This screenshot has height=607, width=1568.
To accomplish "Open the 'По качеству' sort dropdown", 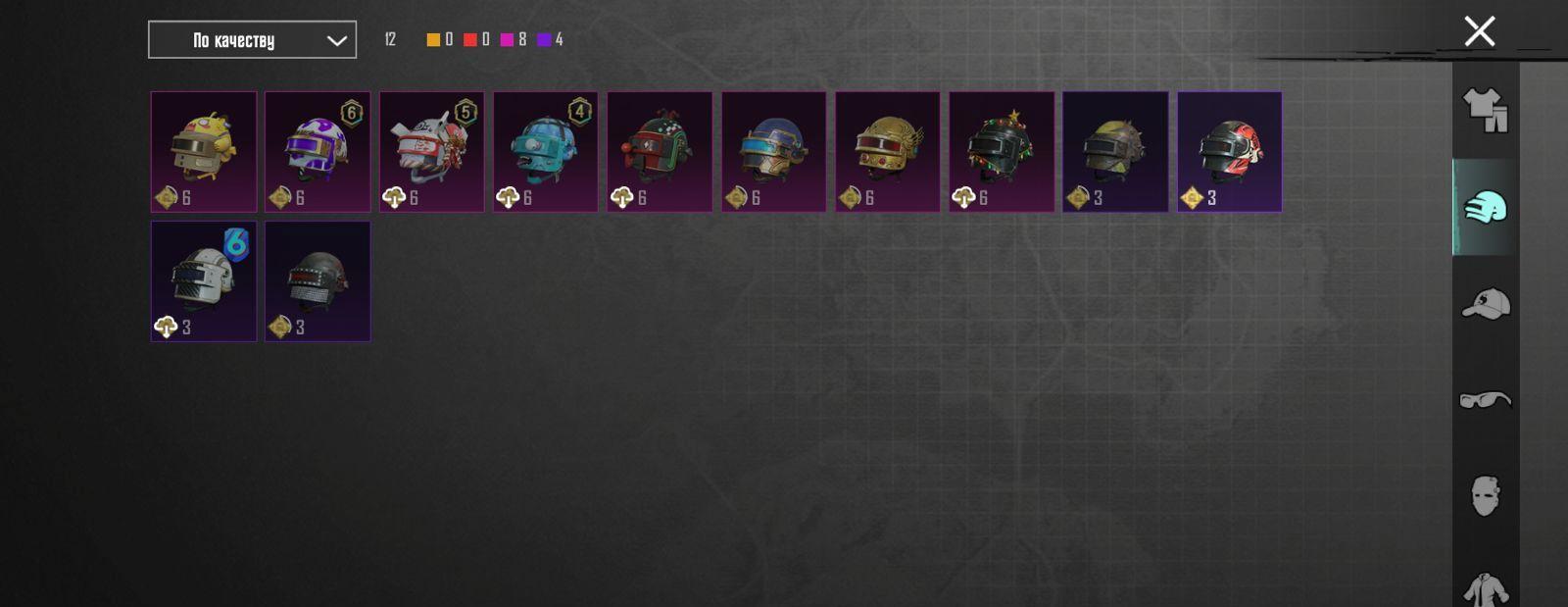I will coord(252,40).
